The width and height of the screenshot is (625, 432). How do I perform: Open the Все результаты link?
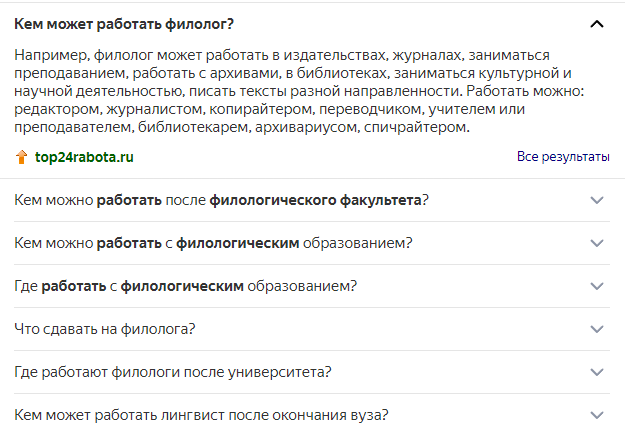click(x=563, y=157)
